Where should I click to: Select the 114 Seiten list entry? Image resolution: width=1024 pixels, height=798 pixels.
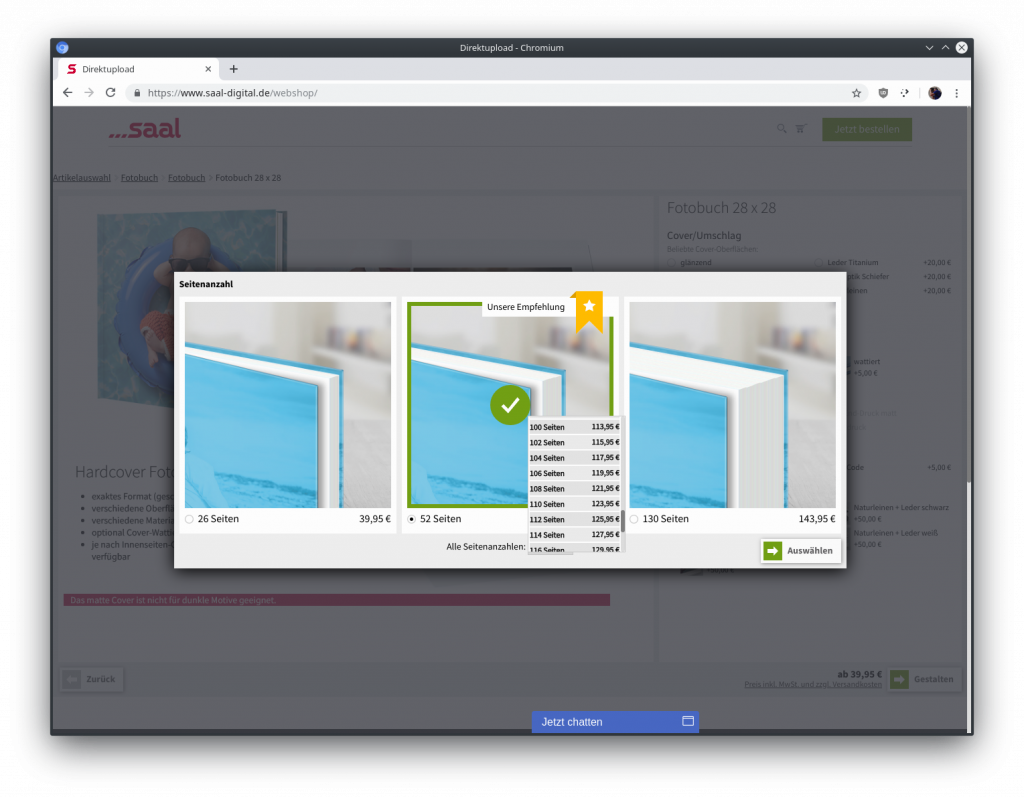tap(573, 535)
